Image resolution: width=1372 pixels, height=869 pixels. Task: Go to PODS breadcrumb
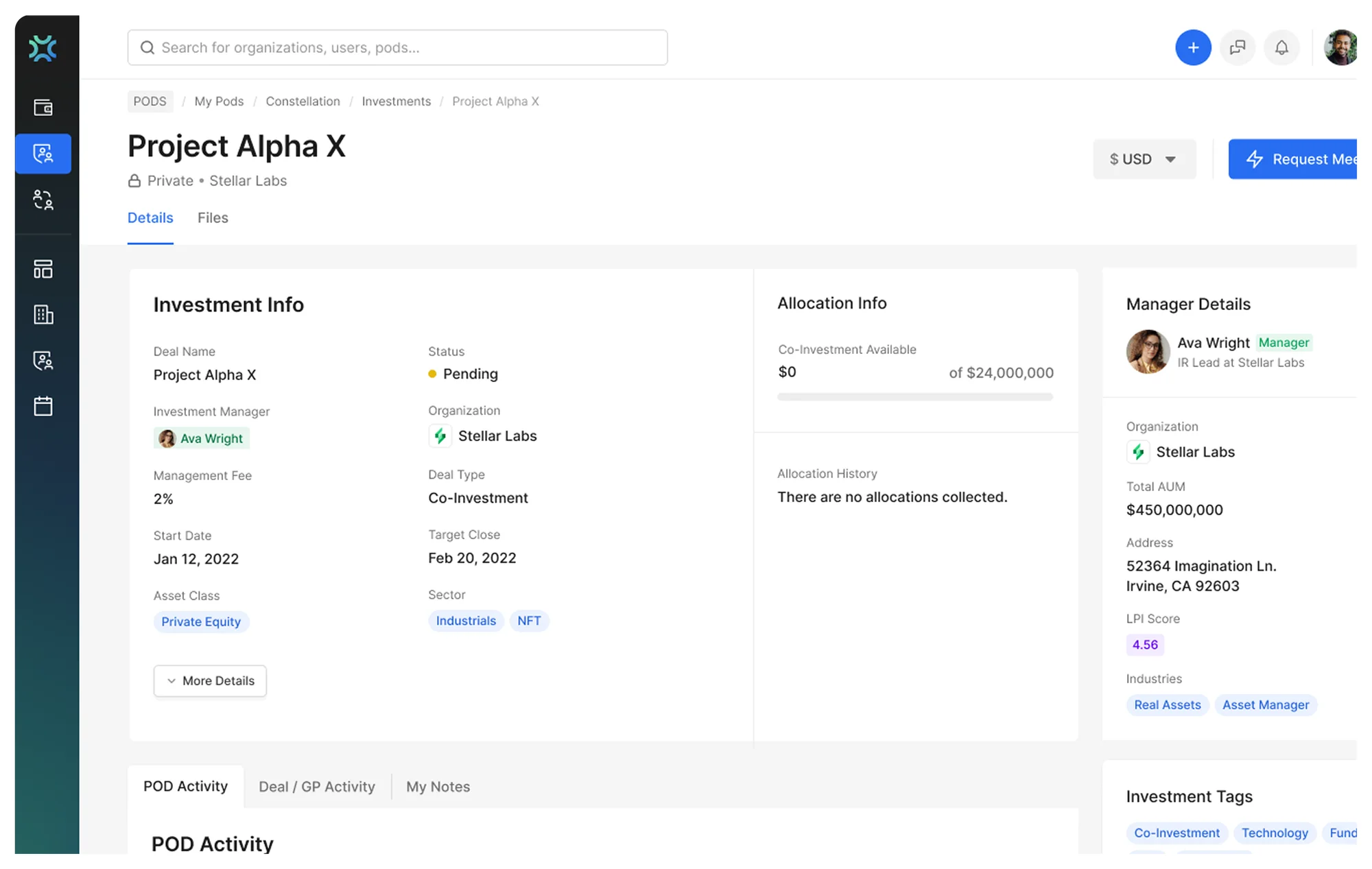point(150,102)
